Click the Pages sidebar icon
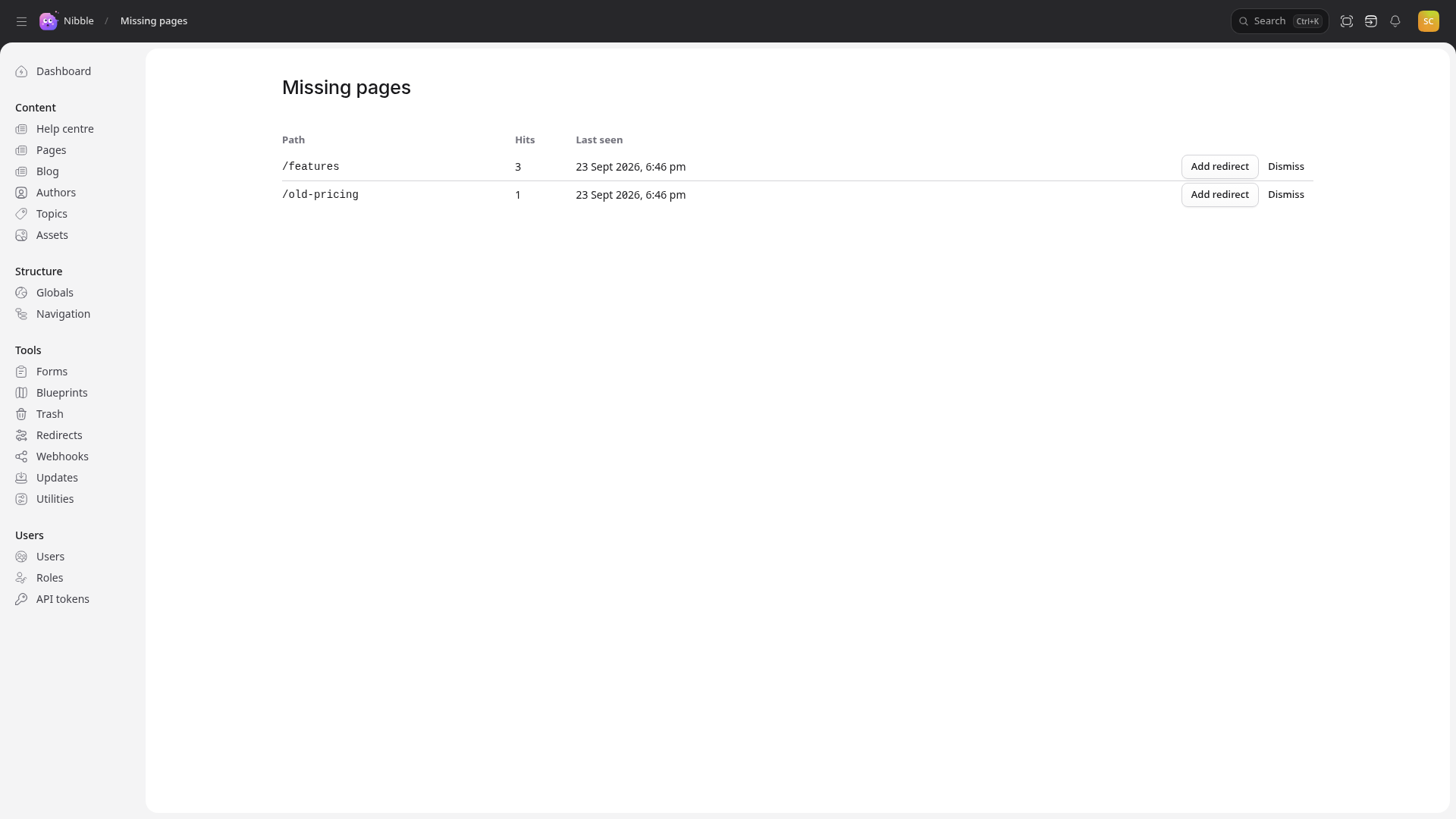Image resolution: width=1456 pixels, height=819 pixels. coord(21,150)
